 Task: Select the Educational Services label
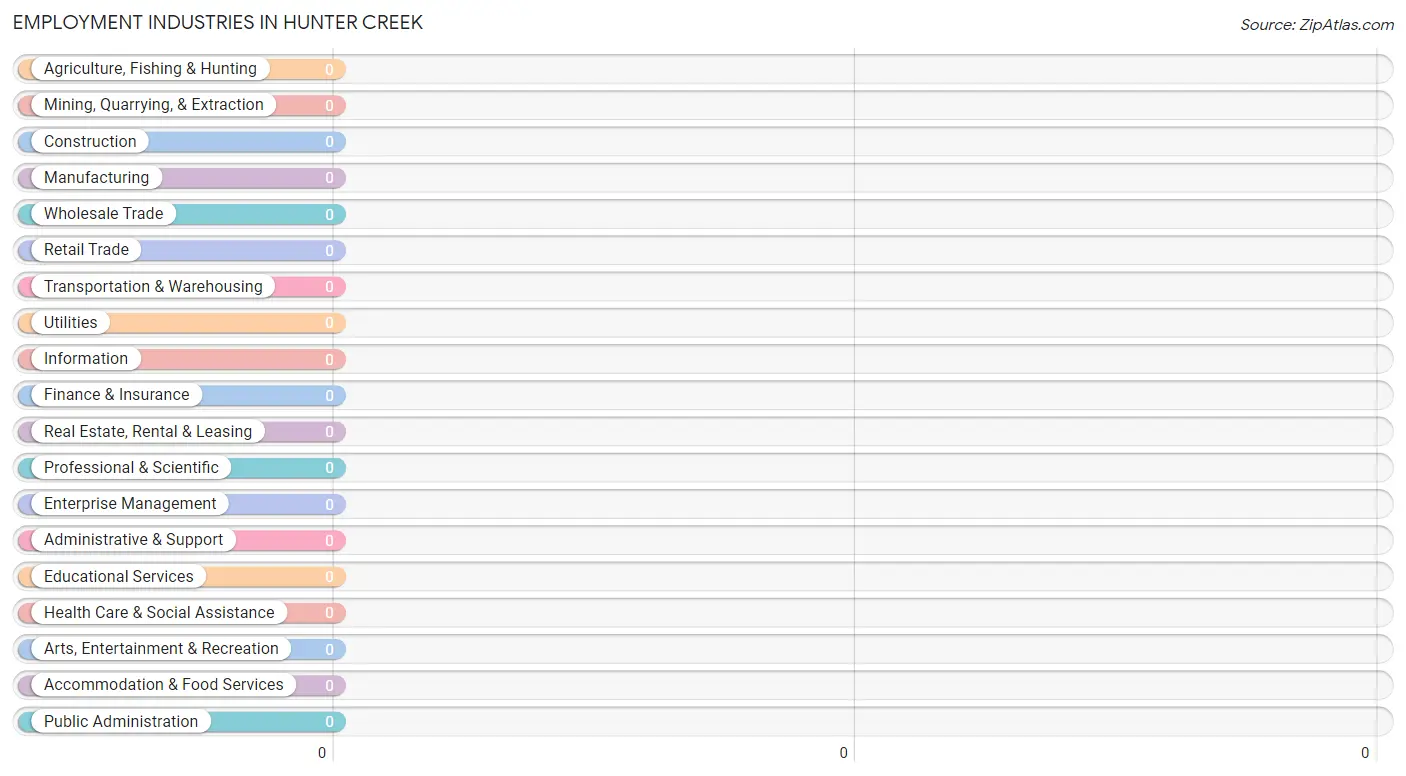[119, 577]
